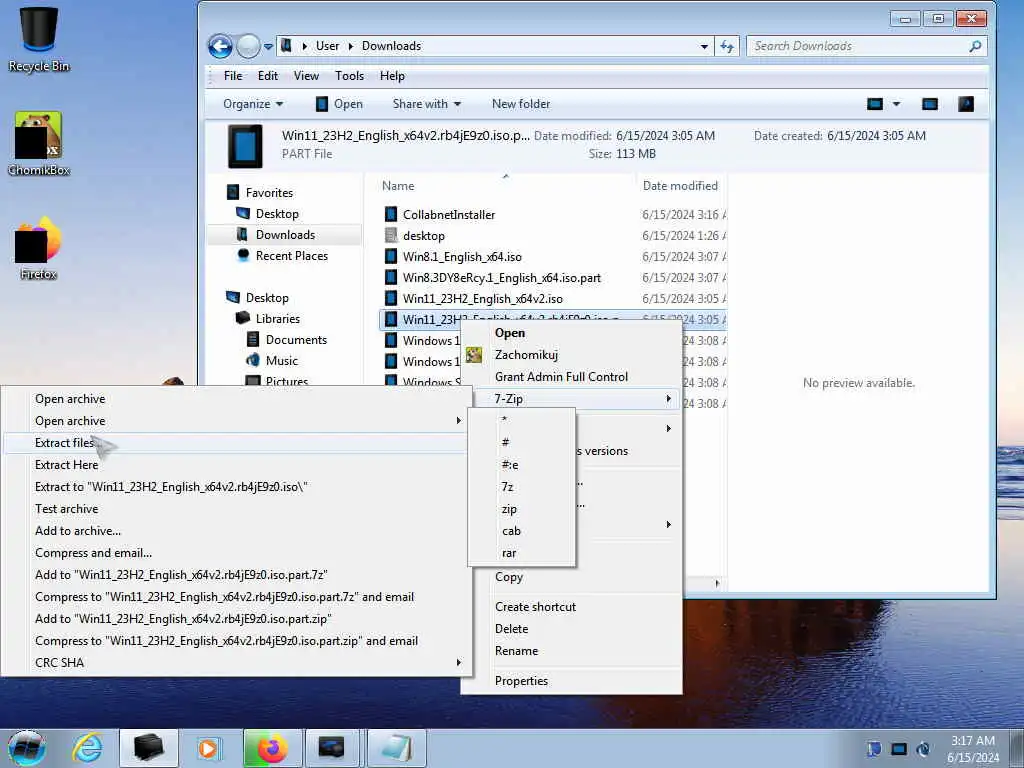
Task: Open the View menu
Action: tap(306, 76)
